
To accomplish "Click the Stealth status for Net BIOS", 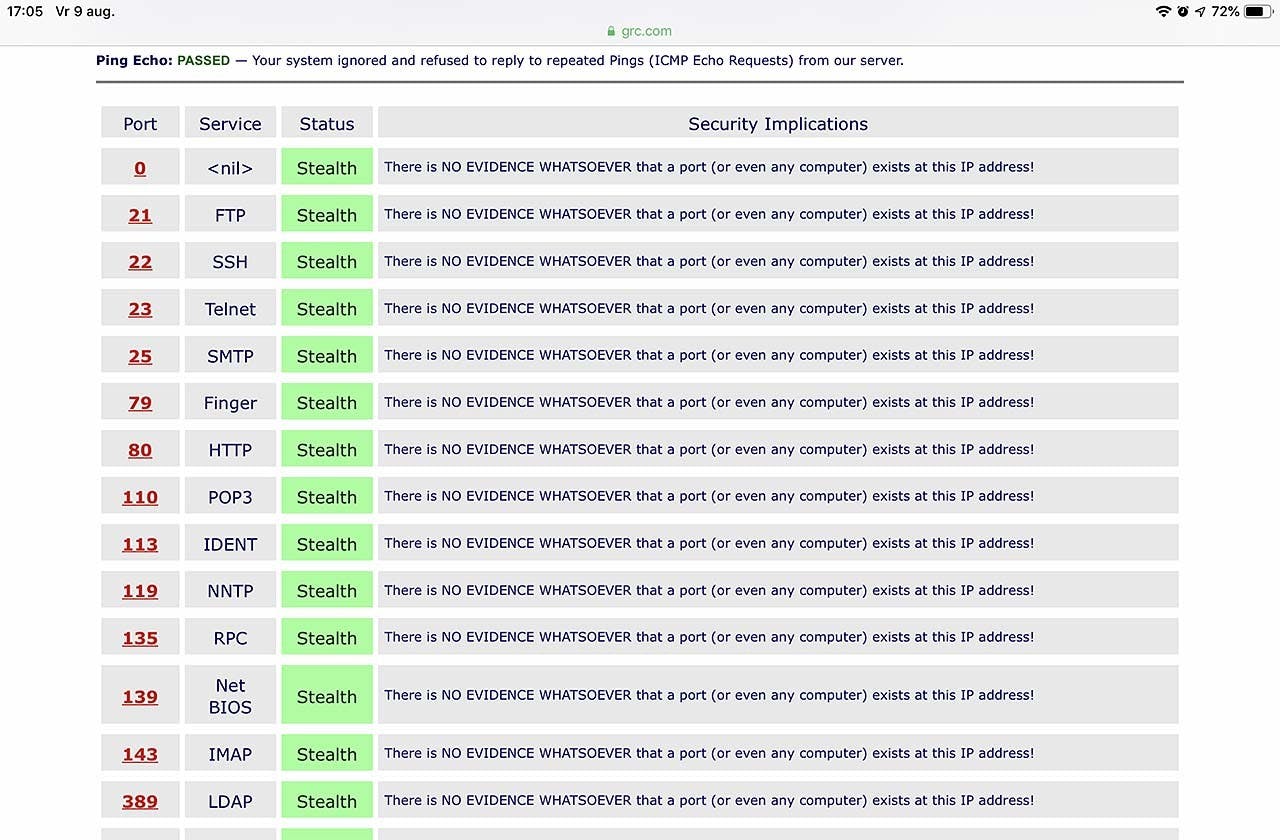I will 327,695.
